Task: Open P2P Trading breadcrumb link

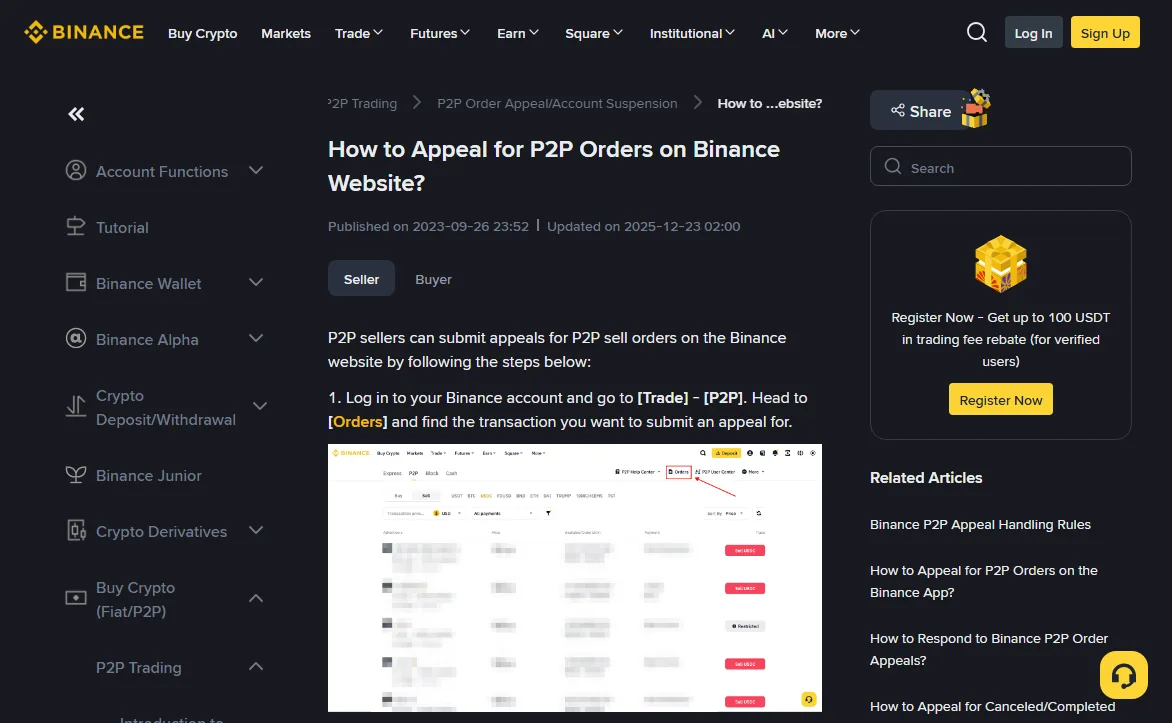Action: [363, 103]
